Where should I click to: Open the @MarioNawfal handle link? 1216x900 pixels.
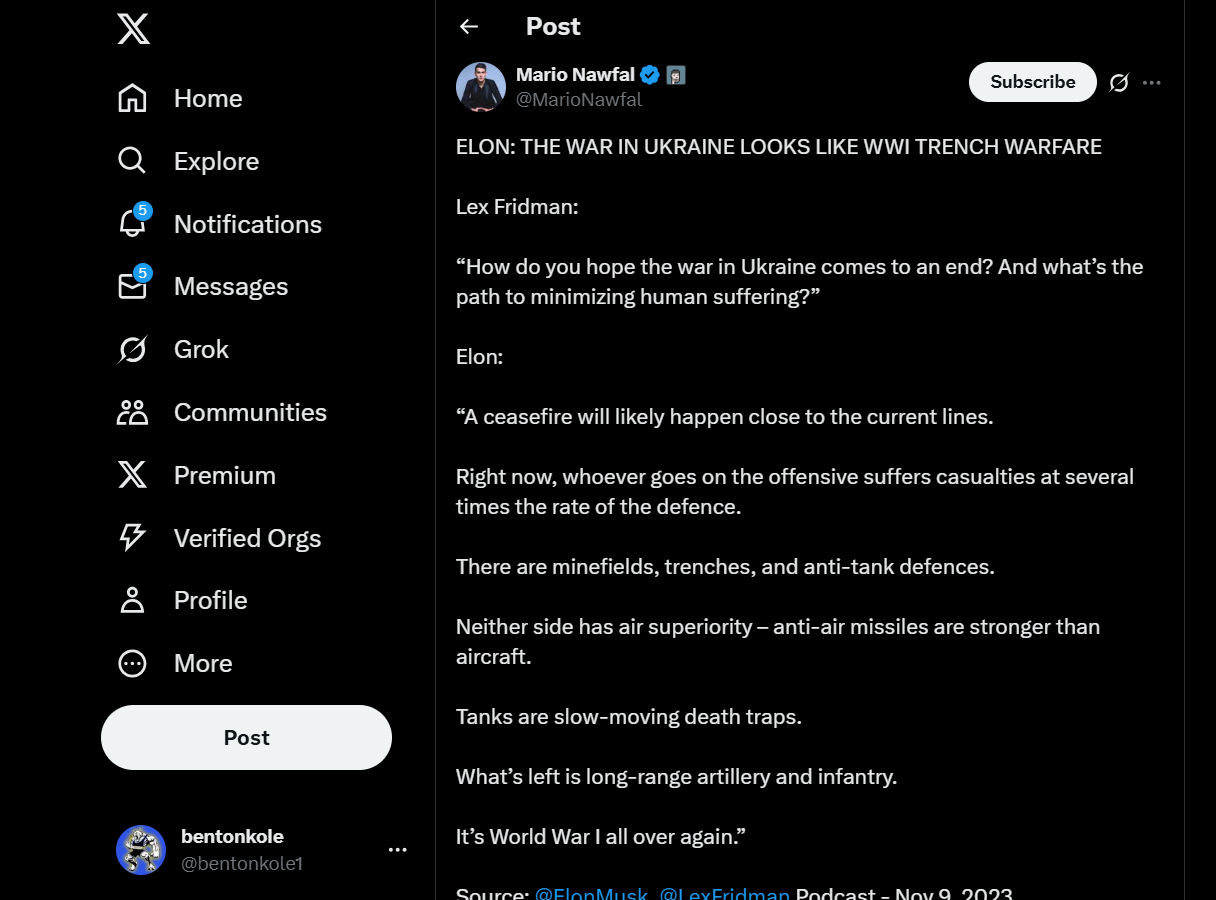coord(579,100)
